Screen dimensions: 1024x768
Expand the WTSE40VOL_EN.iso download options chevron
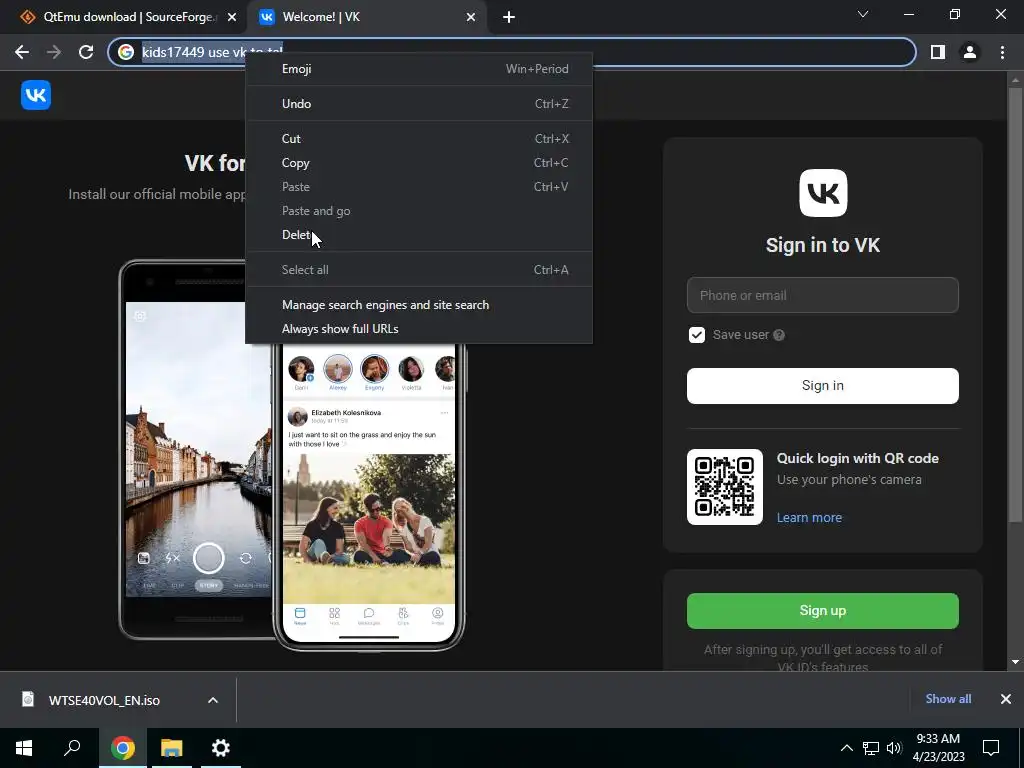point(213,700)
